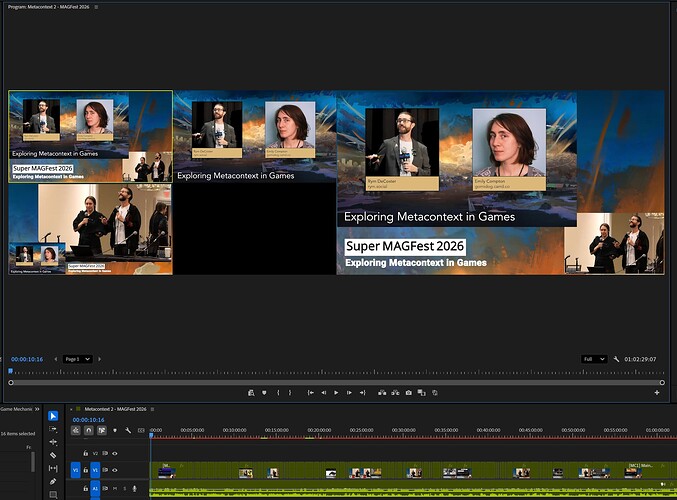Step forward one frame
This screenshot has width=677, height=500.
pos(349,393)
